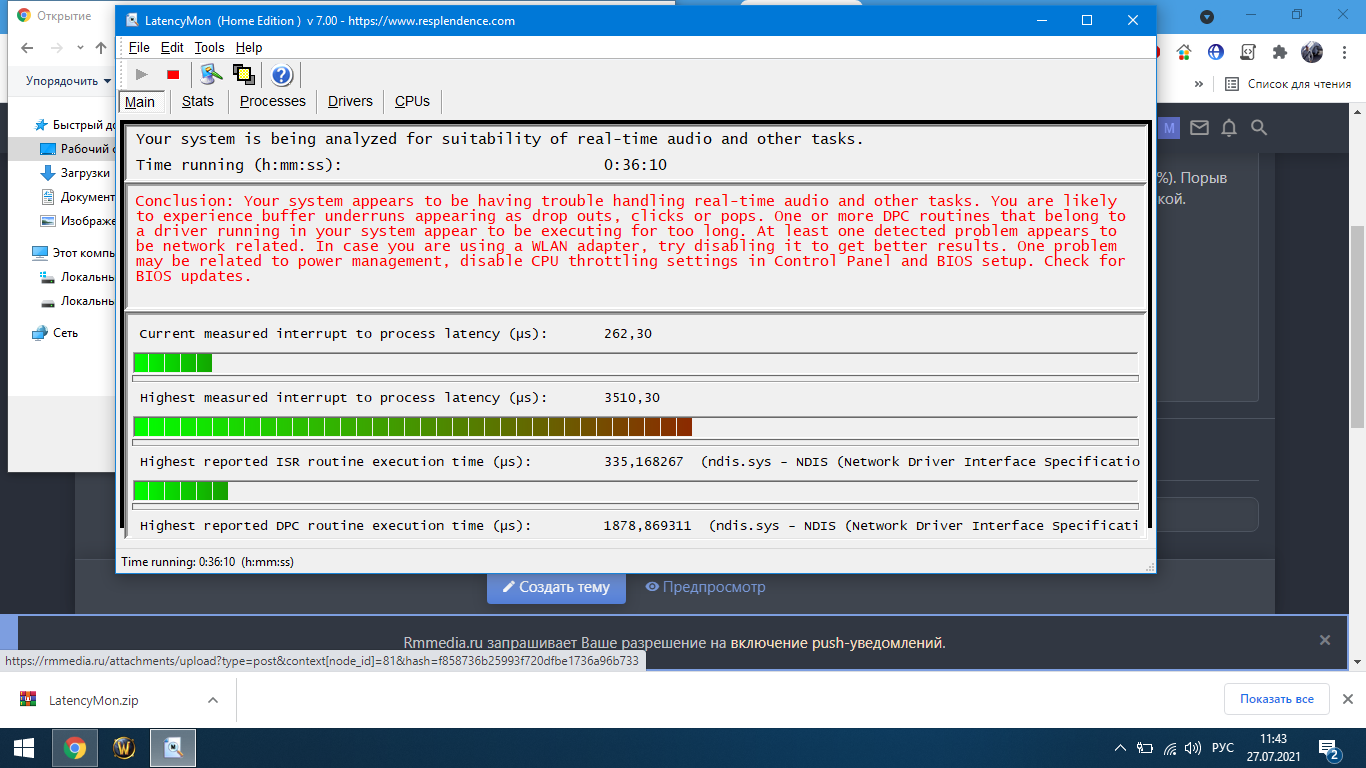Open Список для чтения reading list
The height and width of the screenshot is (768, 1366).
pyautogui.click(x=1288, y=84)
